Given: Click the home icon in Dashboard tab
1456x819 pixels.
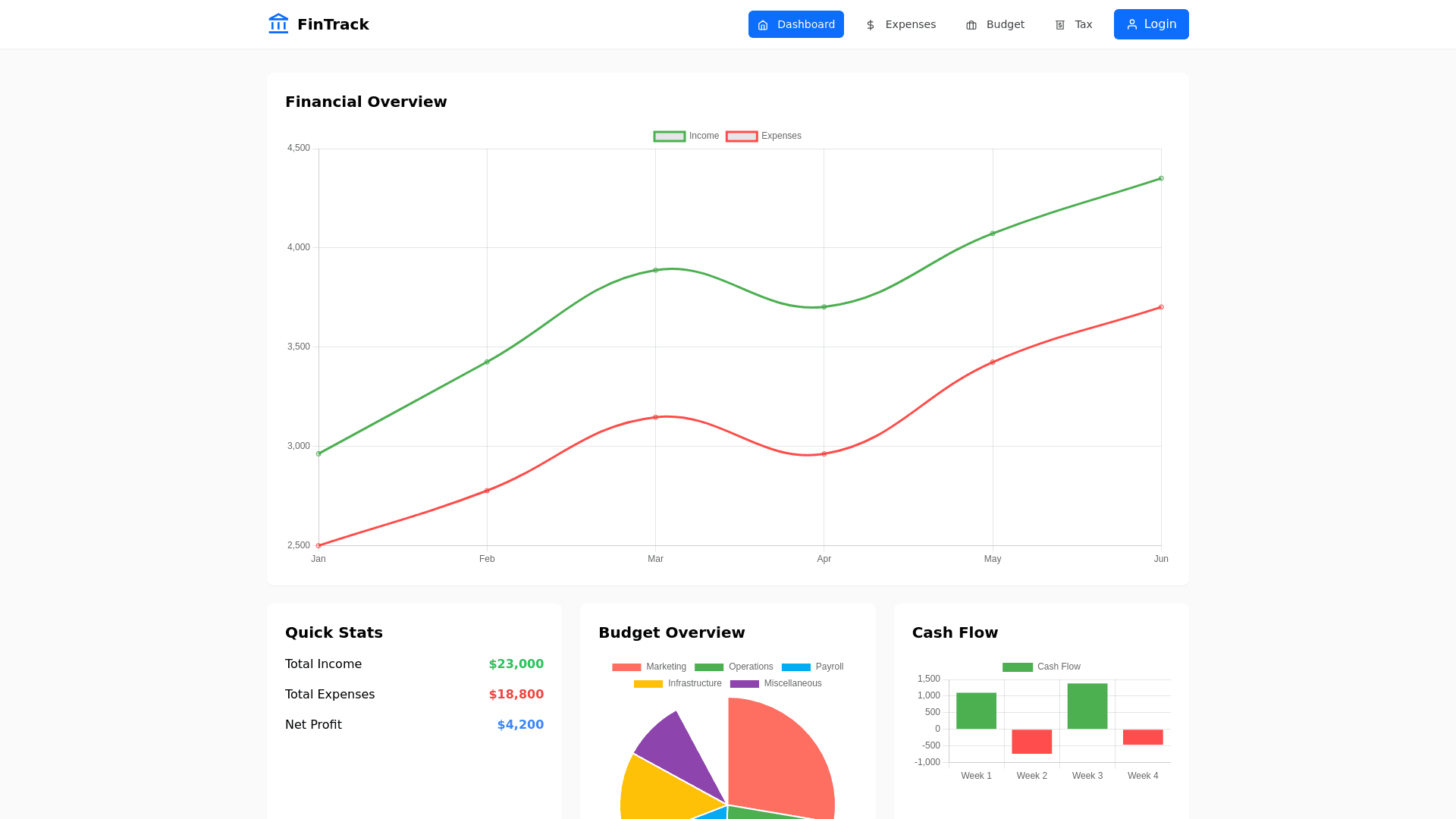Looking at the screenshot, I should (763, 25).
